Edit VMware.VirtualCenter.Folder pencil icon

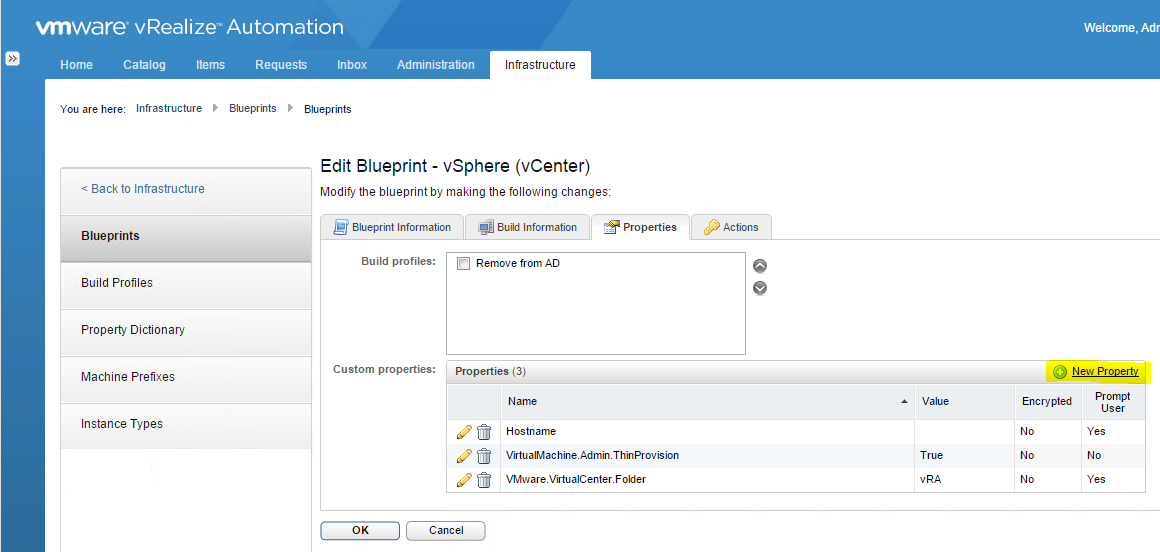(464, 479)
